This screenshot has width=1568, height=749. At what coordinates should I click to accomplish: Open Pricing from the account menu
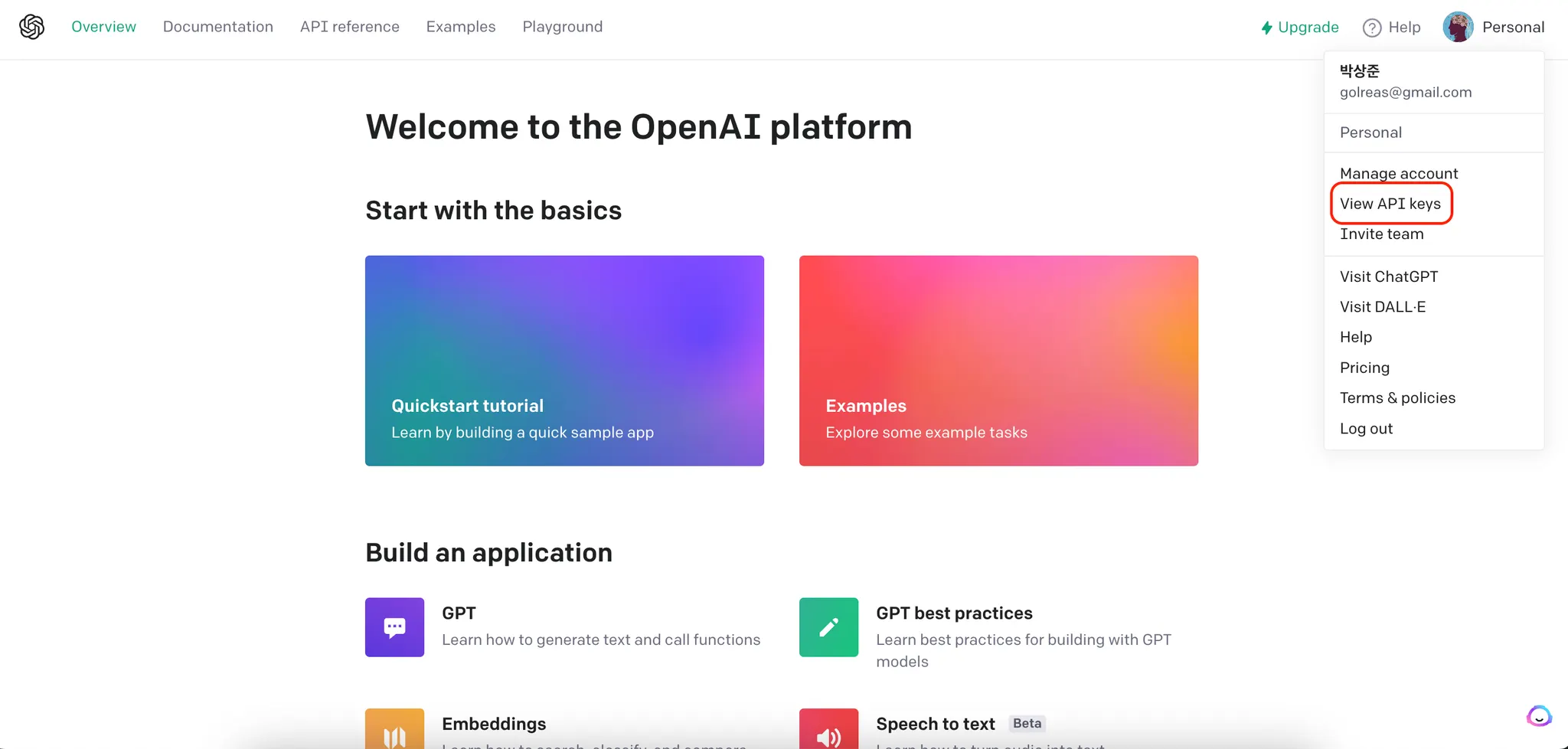click(x=1364, y=368)
